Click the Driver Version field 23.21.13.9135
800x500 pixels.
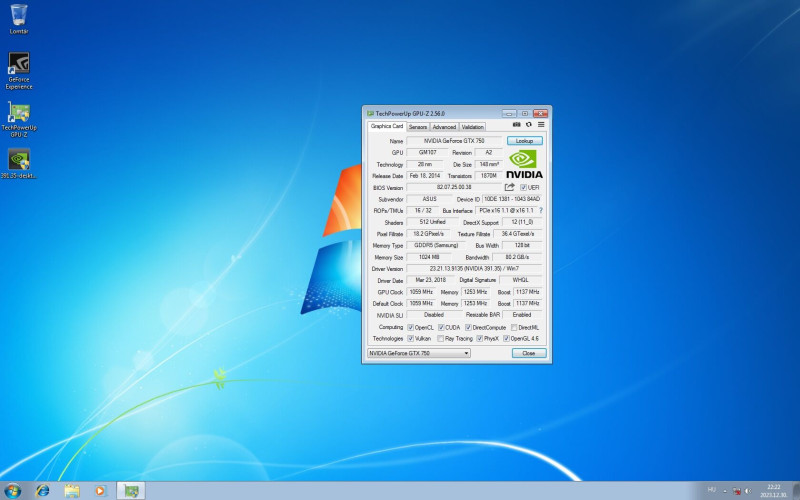(474, 268)
